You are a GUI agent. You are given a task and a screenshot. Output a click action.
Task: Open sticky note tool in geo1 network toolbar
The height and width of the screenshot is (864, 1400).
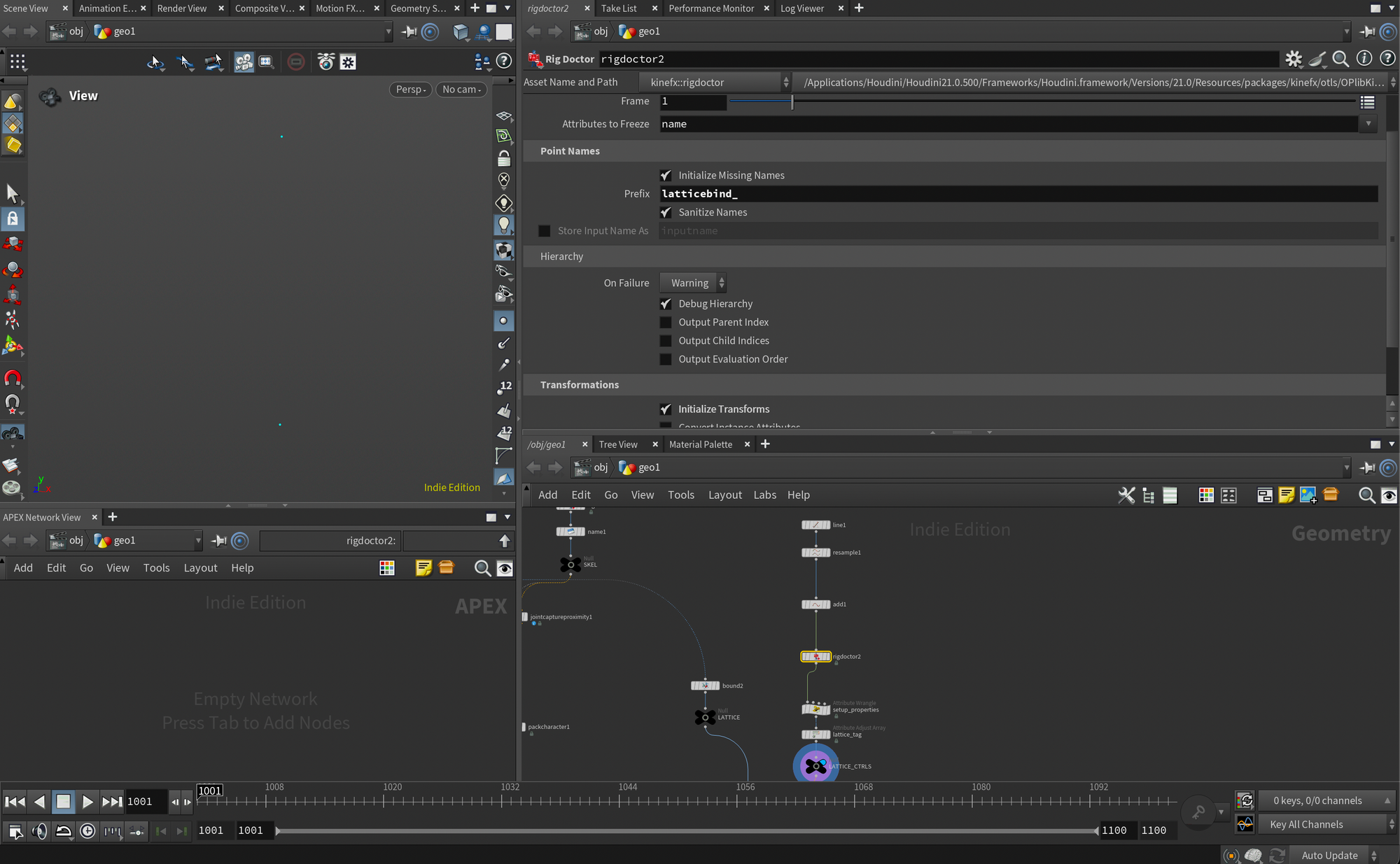click(1286, 495)
